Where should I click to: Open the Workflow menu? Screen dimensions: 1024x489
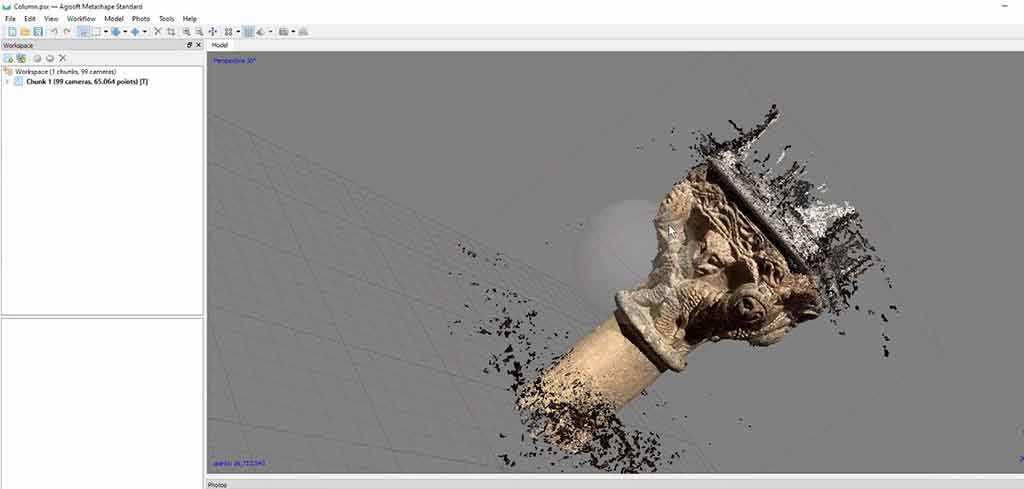click(81, 19)
